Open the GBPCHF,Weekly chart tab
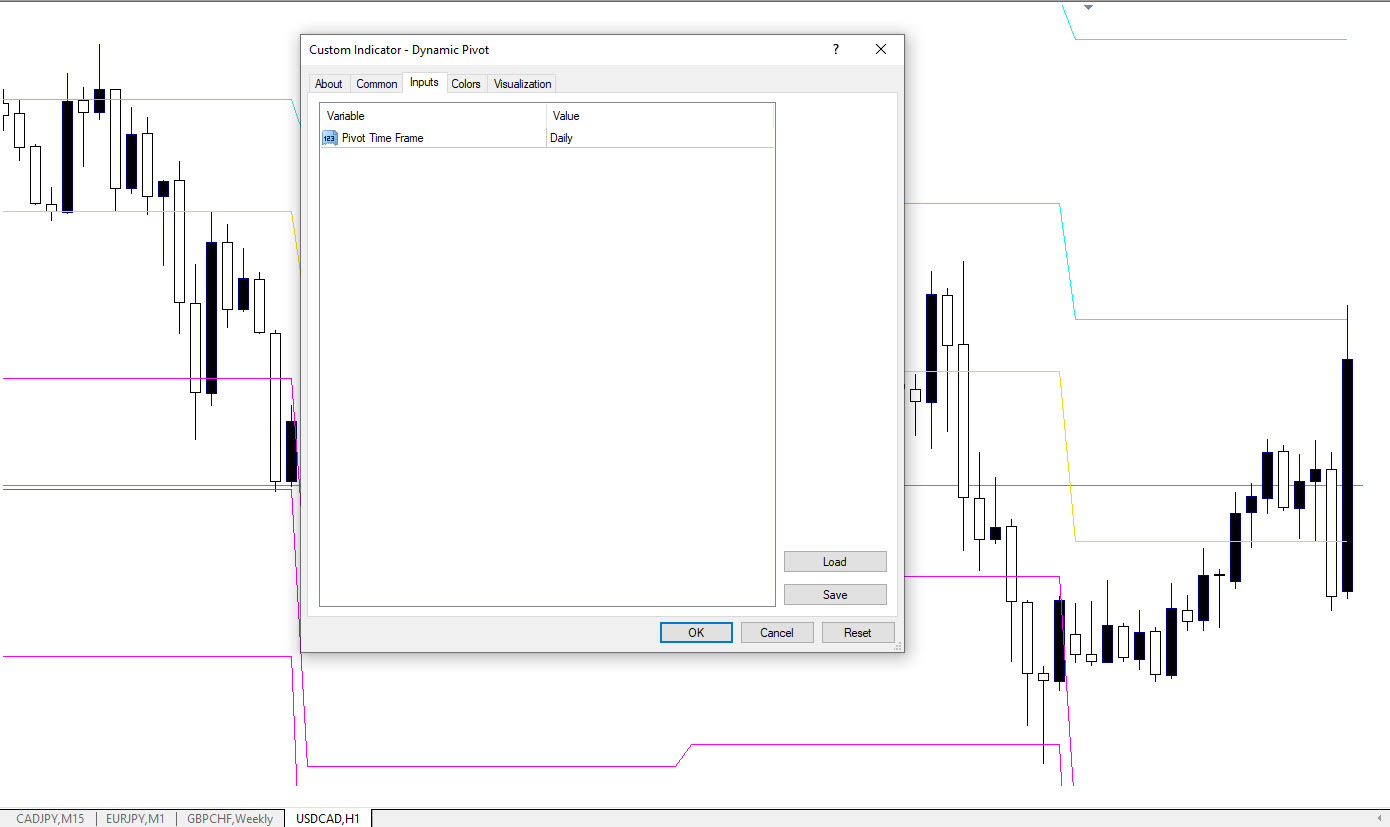 point(230,819)
